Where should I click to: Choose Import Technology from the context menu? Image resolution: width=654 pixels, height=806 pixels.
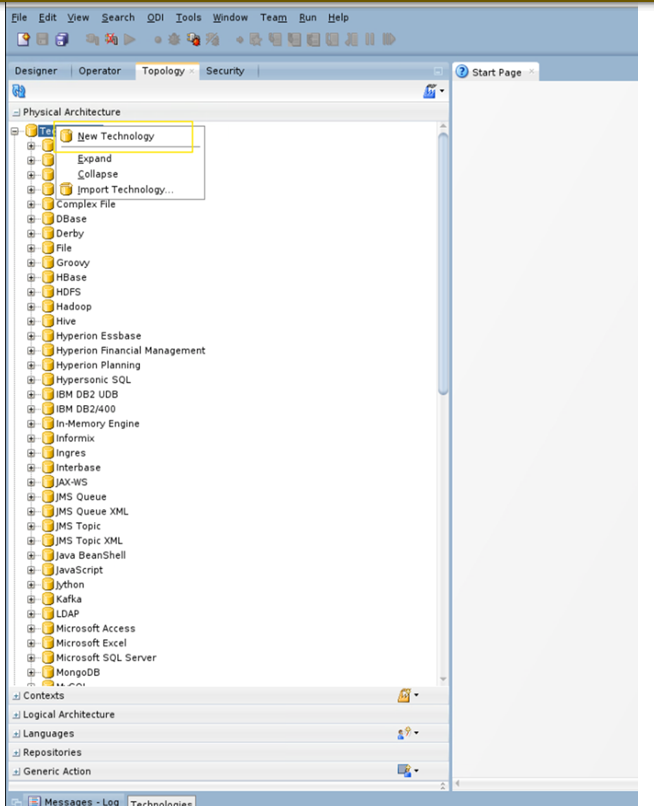(130, 190)
